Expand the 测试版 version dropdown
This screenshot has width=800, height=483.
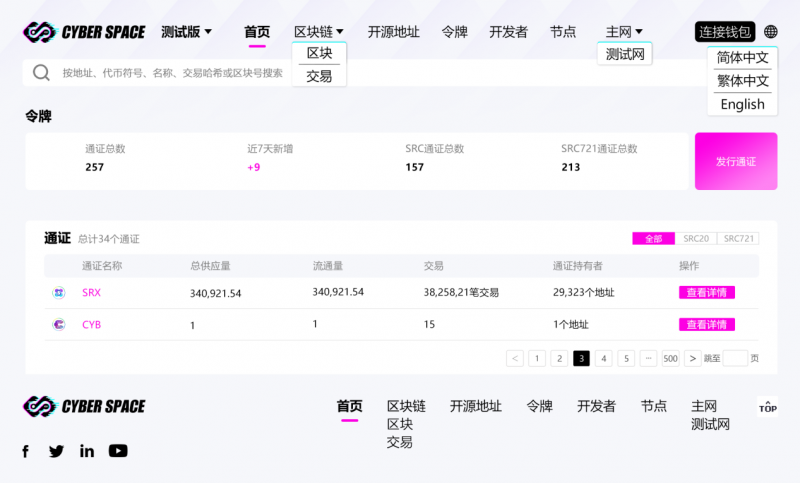[x=186, y=32]
